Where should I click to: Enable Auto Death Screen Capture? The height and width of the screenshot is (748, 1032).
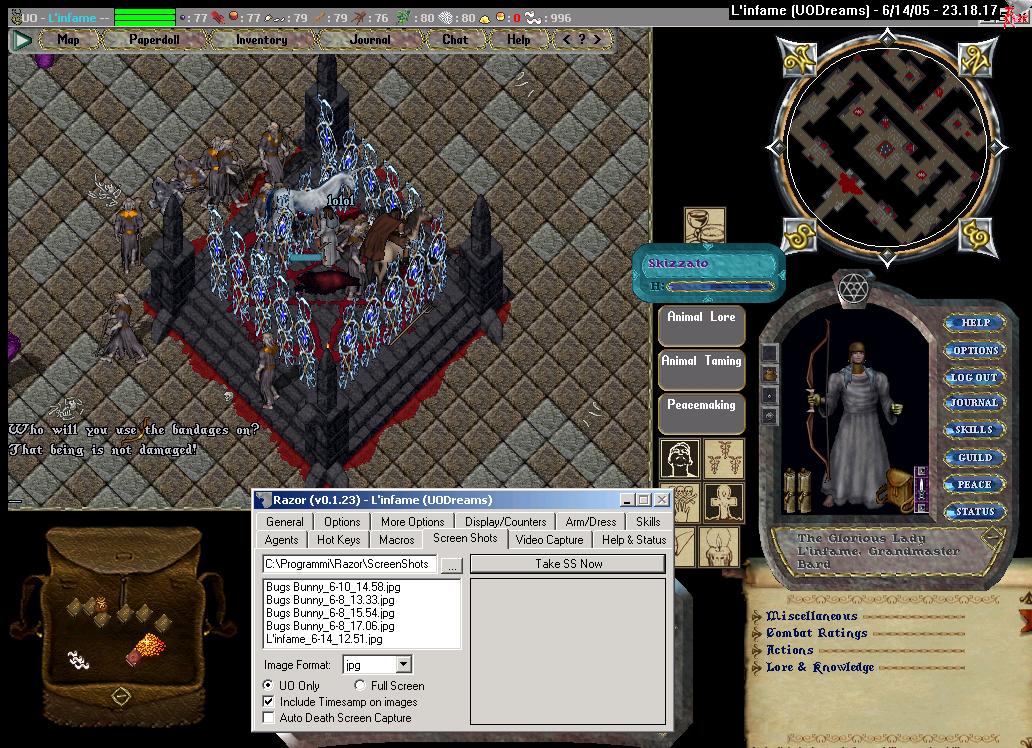point(268,718)
